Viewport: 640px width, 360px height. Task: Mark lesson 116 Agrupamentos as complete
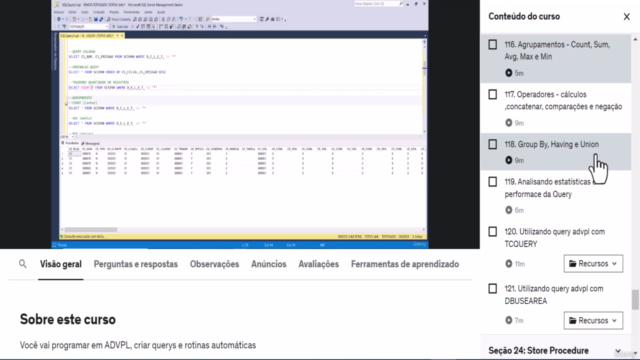point(493,44)
